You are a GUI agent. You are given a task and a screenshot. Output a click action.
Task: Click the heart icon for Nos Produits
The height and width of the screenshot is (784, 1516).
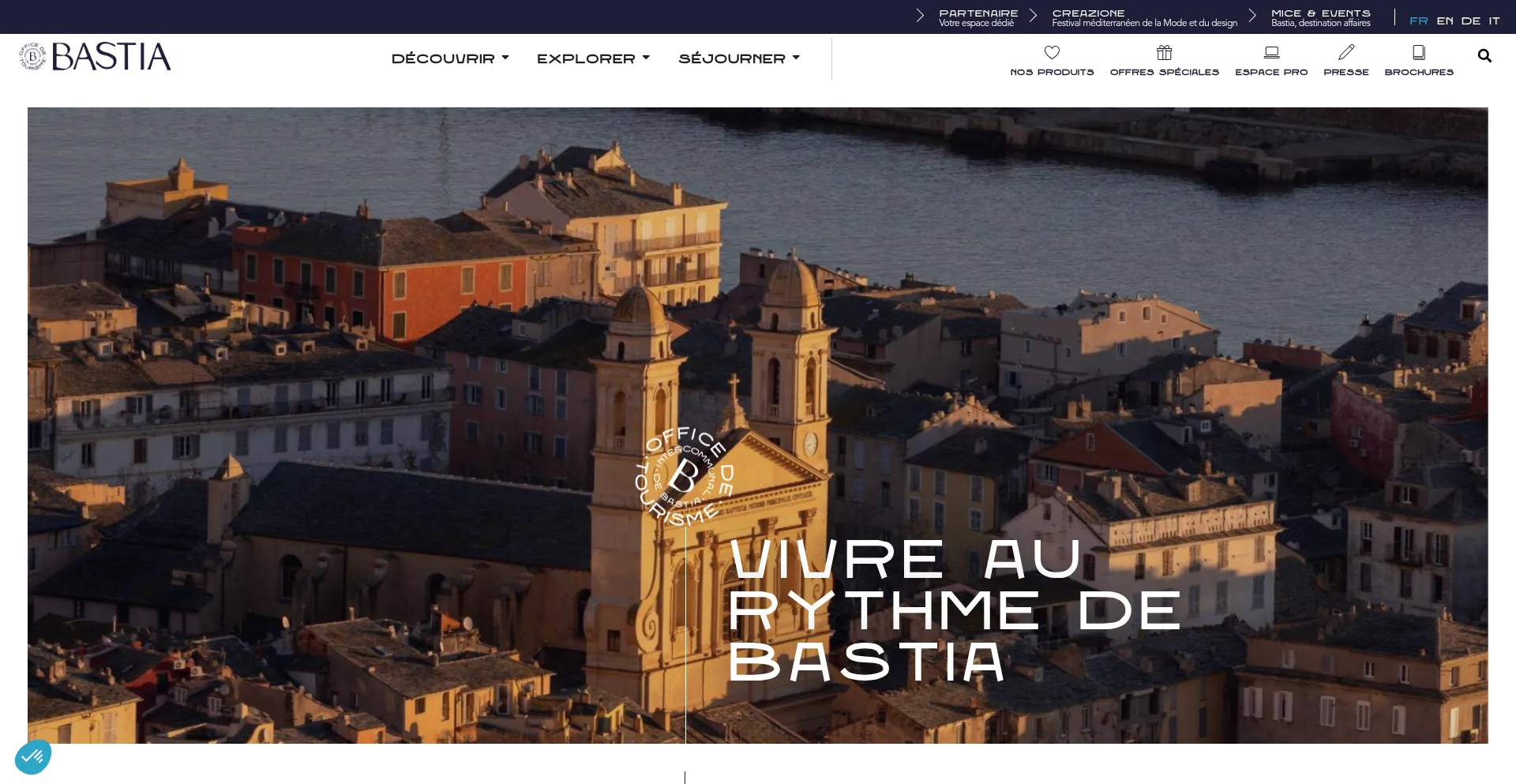(x=1052, y=53)
